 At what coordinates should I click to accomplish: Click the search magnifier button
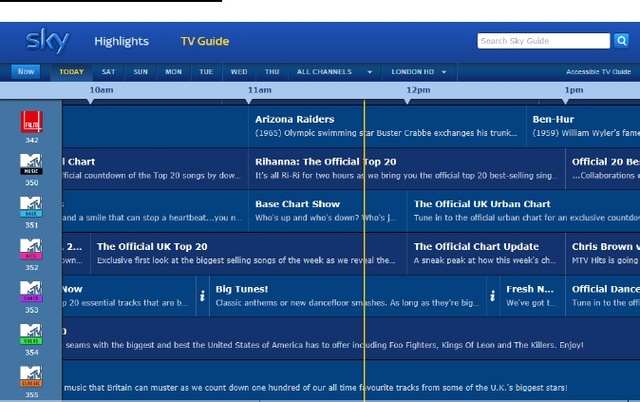[x=621, y=41]
